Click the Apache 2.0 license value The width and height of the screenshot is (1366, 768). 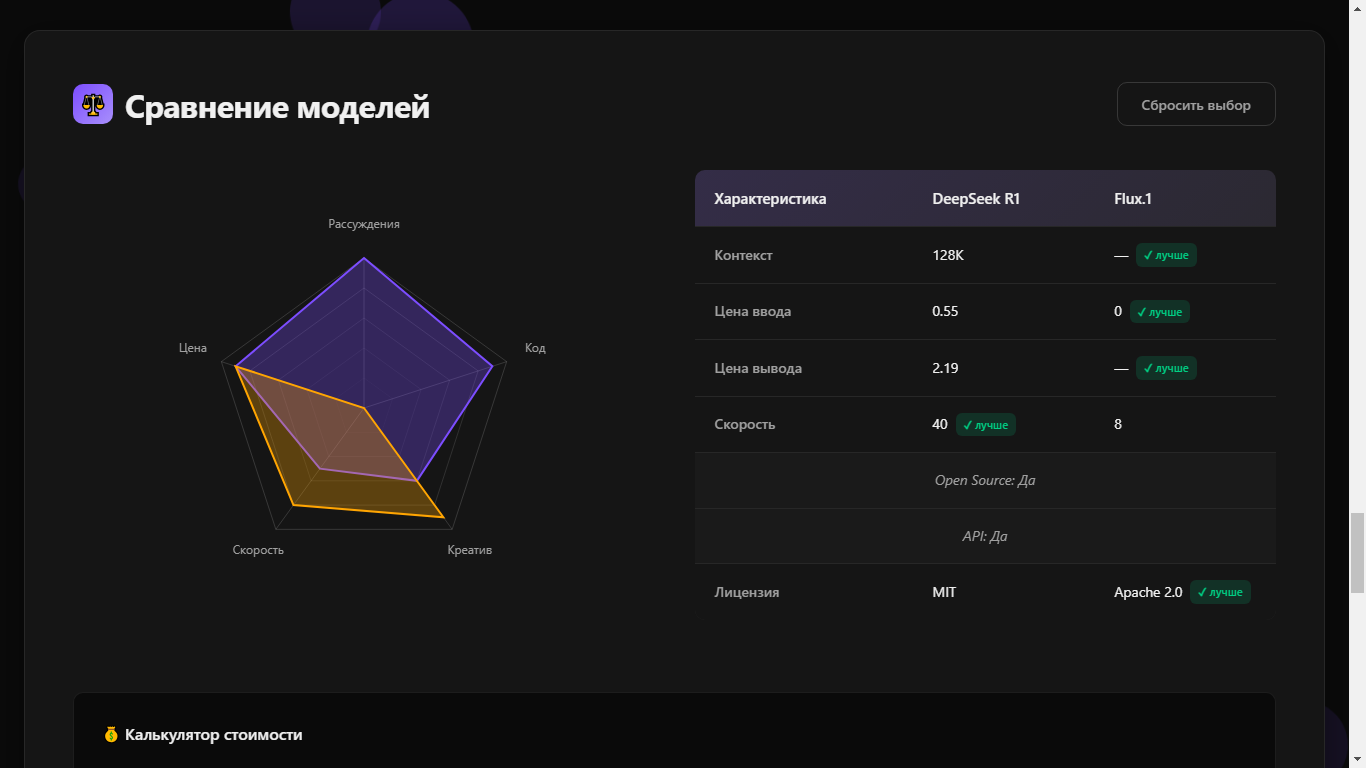point(1148,592)
